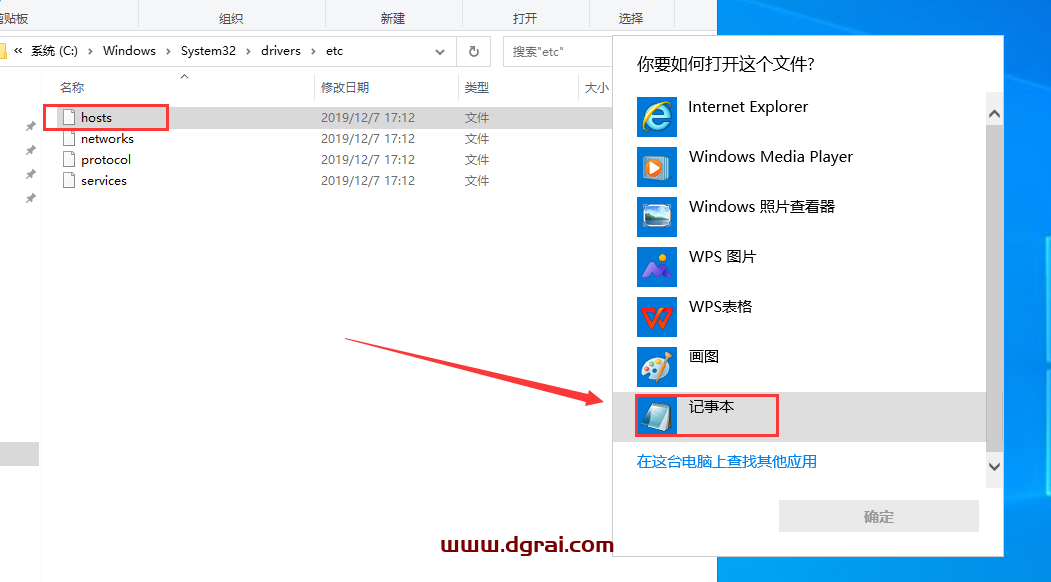Click the 记事本 label text
This screenshot has height=582, width=1051.
pyautogui.click(x=711, y=406)
